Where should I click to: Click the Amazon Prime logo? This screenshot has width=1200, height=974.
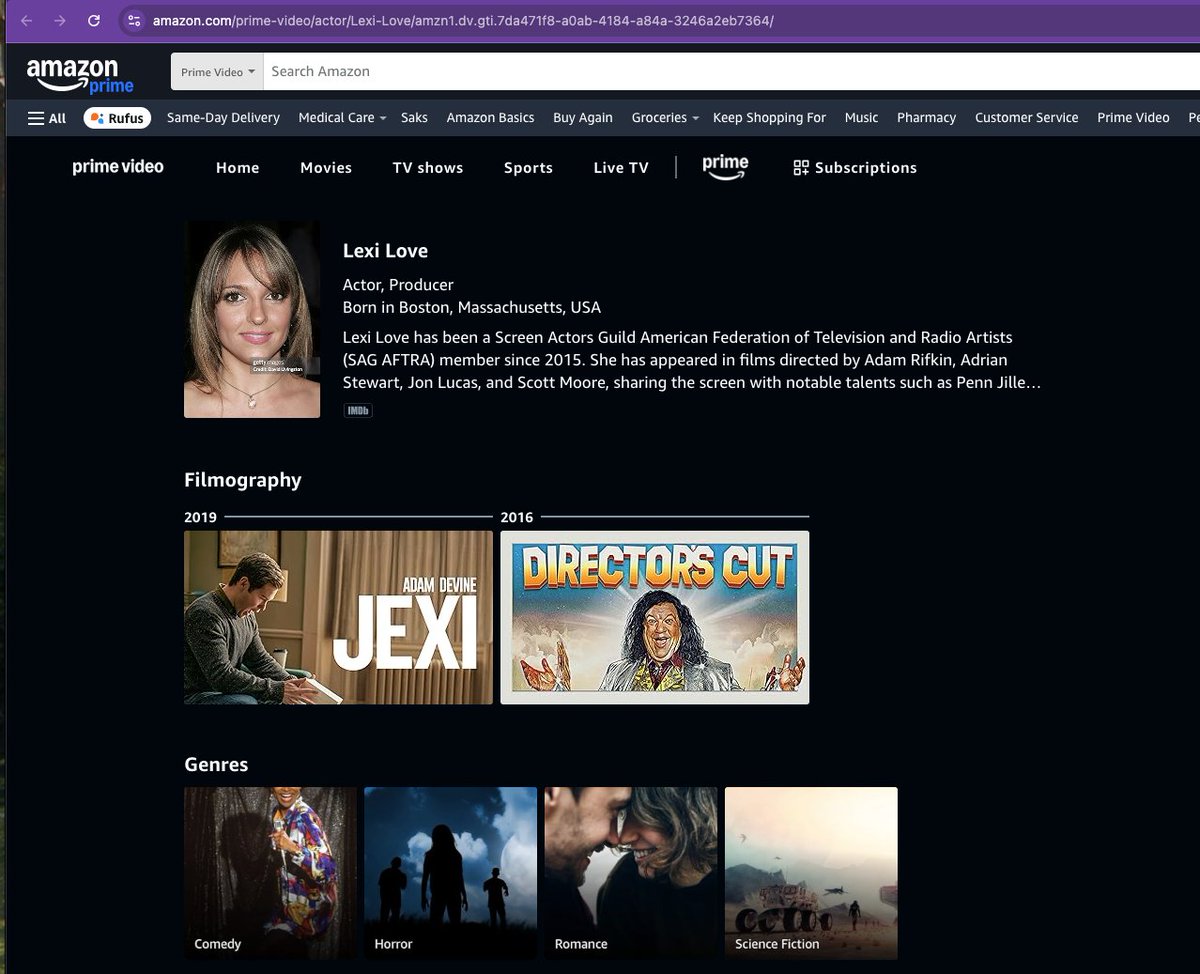[x=79, y=76]
